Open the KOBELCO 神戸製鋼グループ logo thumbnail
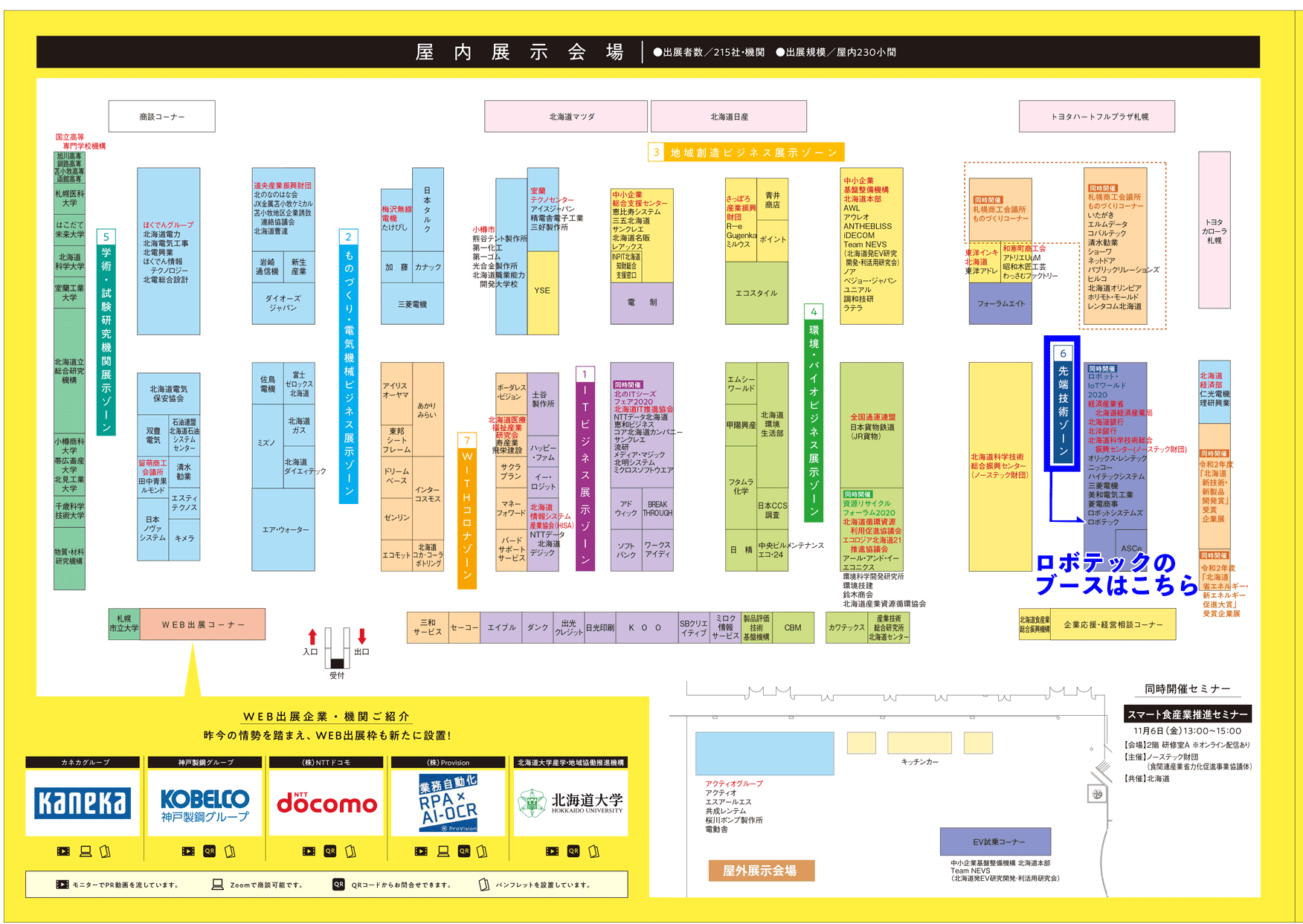Image resolution: width=1303 pixels, height=924 pixels. [205, 803]
